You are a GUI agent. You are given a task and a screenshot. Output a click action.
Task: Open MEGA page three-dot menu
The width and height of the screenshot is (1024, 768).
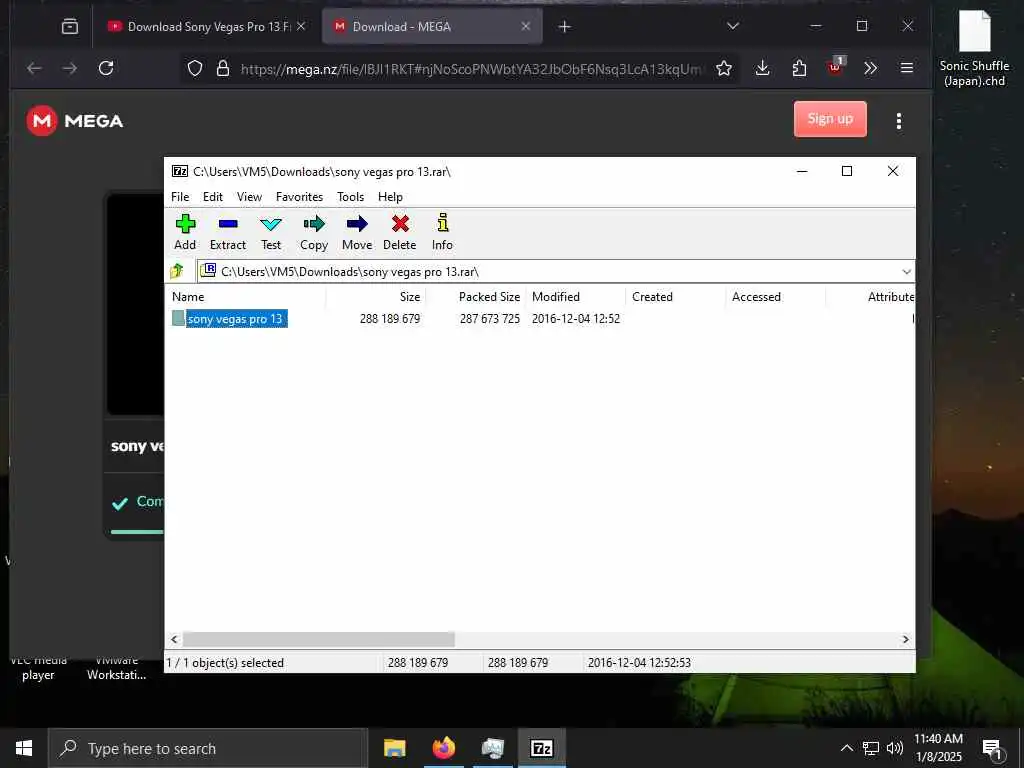(899, 121)
